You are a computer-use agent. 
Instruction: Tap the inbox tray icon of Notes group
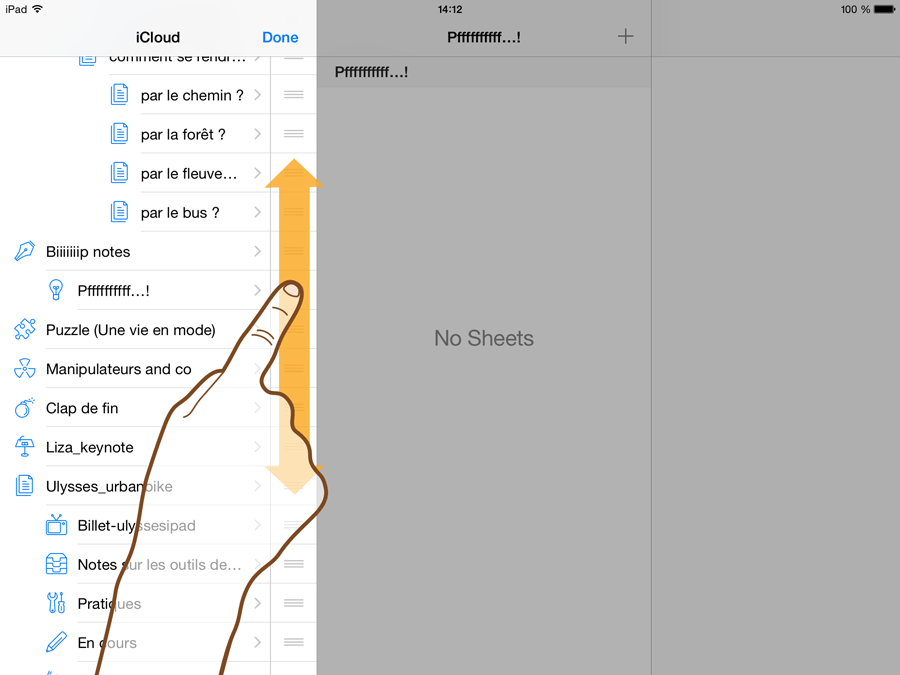(56, 564)
